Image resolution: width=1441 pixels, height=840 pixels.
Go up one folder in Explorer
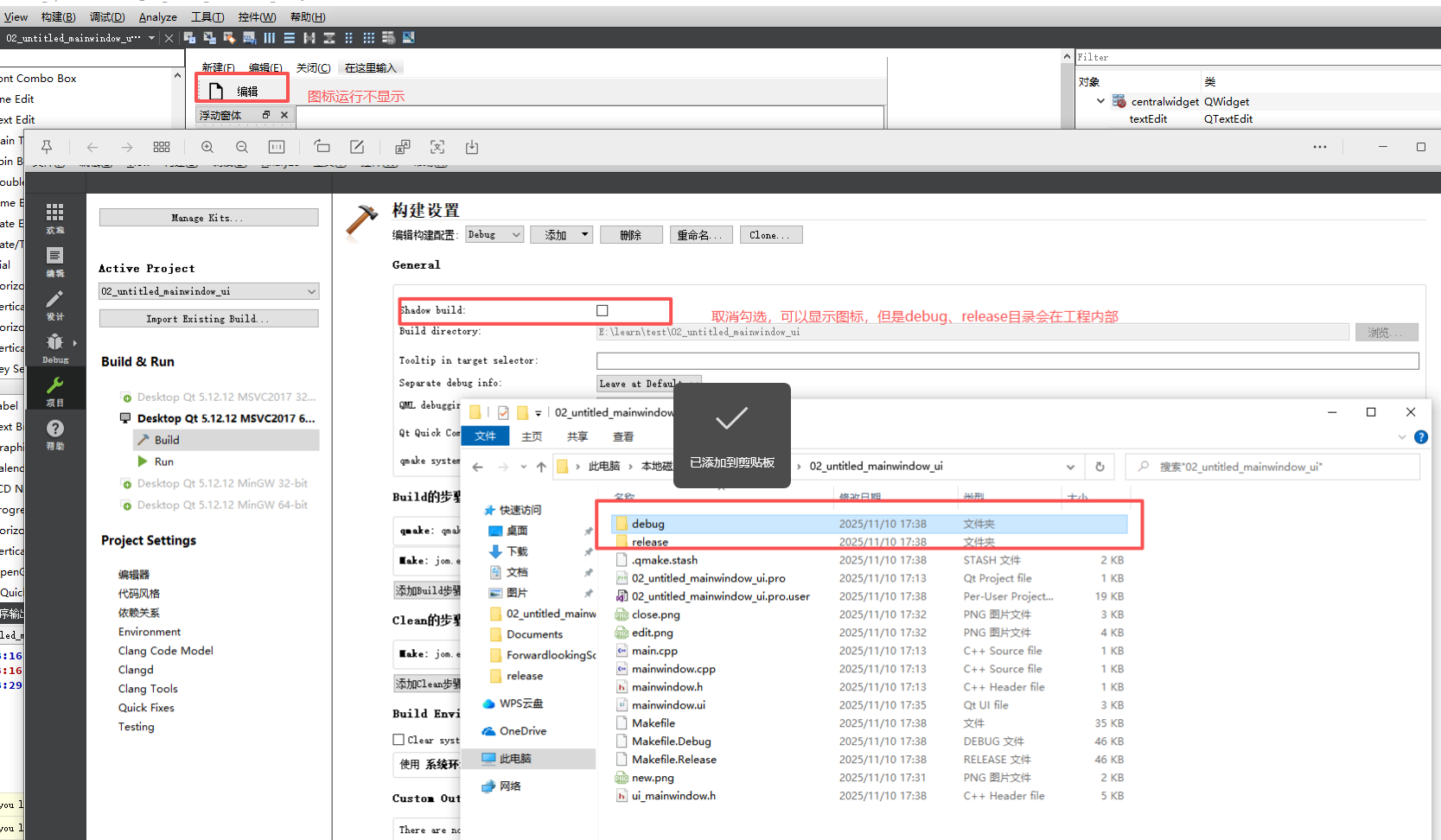tap(541, 467)
